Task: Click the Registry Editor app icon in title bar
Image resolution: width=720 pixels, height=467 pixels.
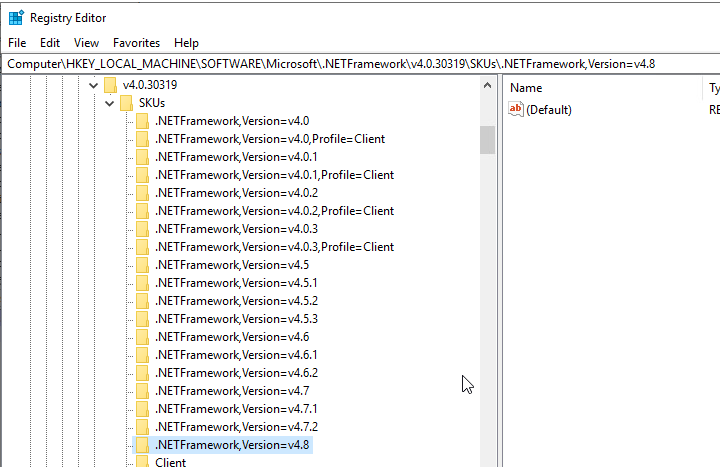Action: (15, 17)
